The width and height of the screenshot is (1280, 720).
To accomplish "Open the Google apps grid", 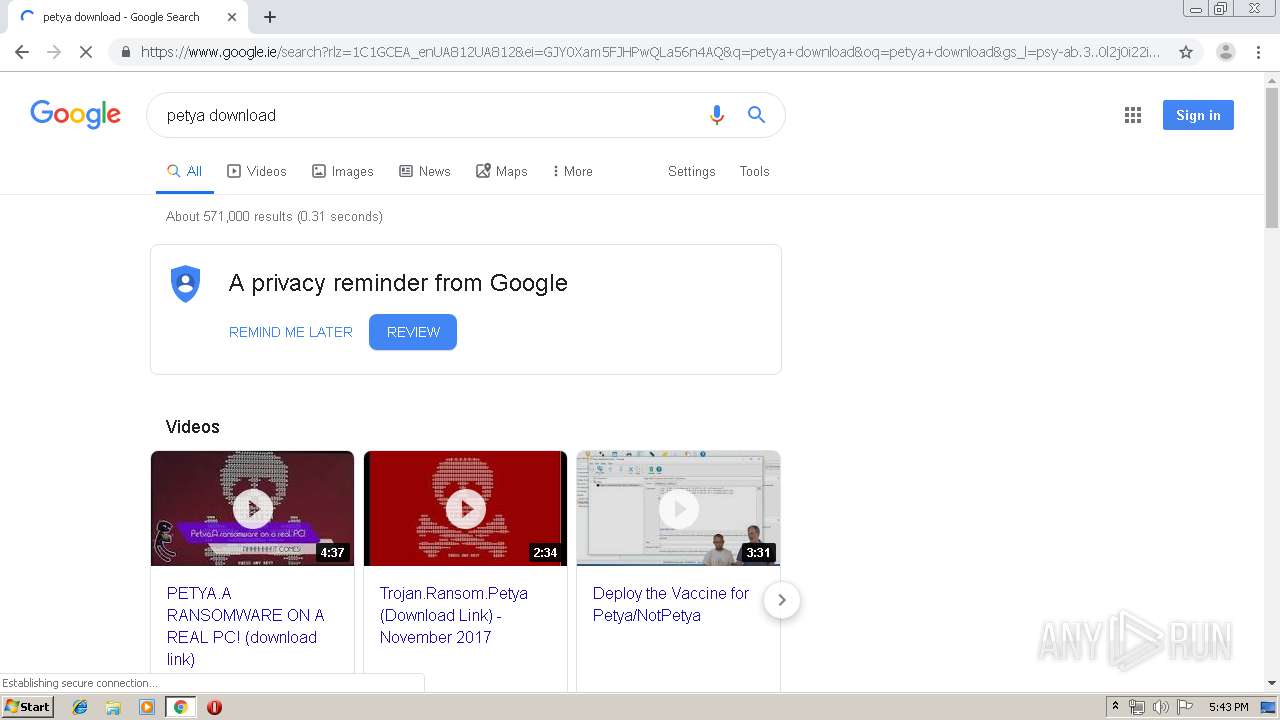I will [1133, 115].
